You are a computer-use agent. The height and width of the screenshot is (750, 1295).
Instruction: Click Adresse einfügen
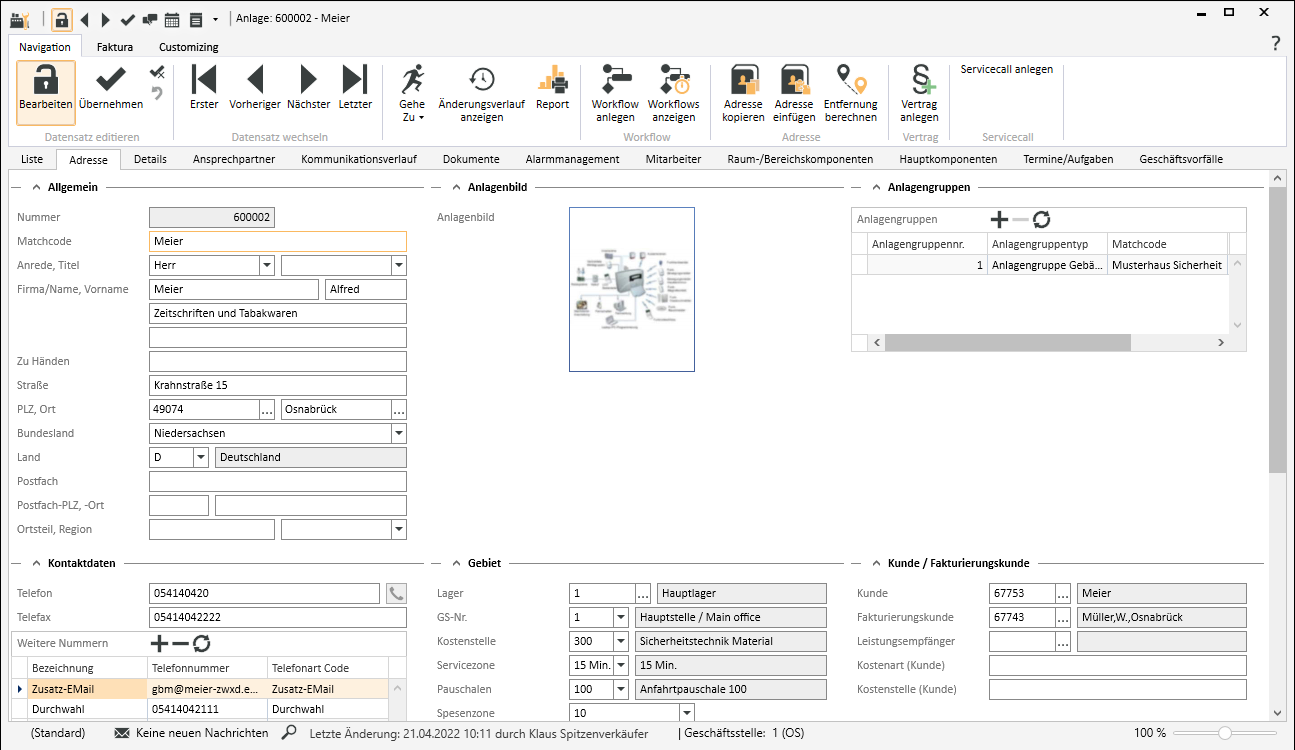(x=795, y=93)
